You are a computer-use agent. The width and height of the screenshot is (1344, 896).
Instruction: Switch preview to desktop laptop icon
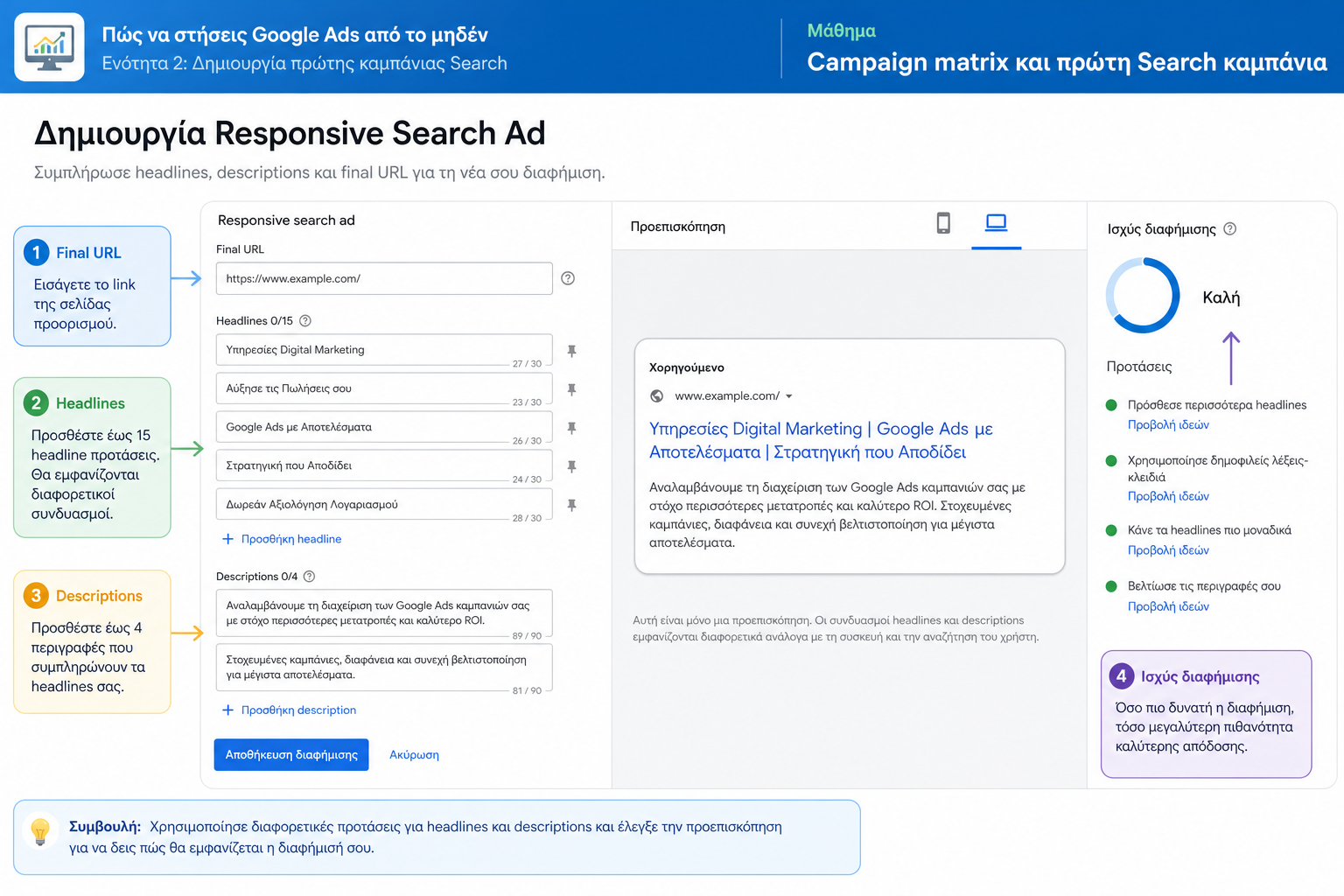coord(996,223)
